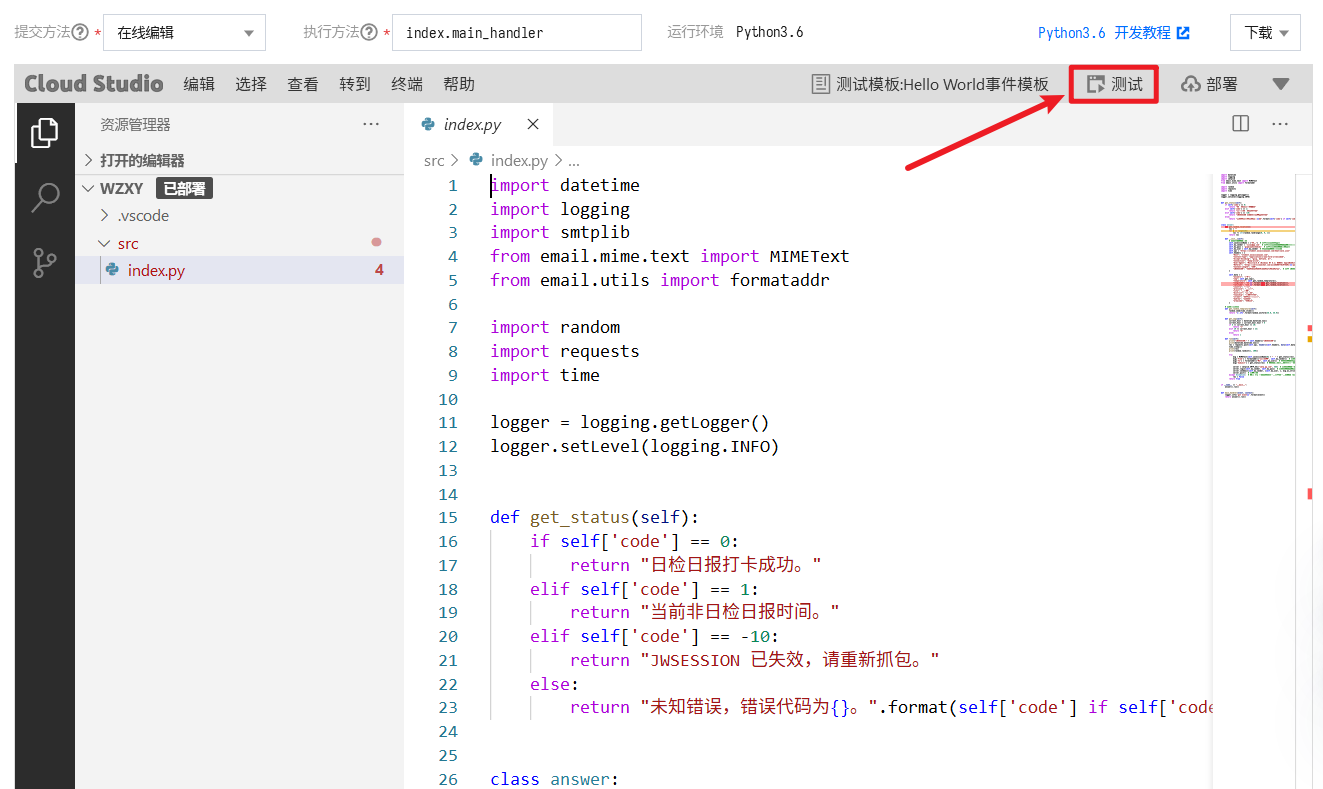Expand the 打开的编辑器 section

[x=141, y=160]
